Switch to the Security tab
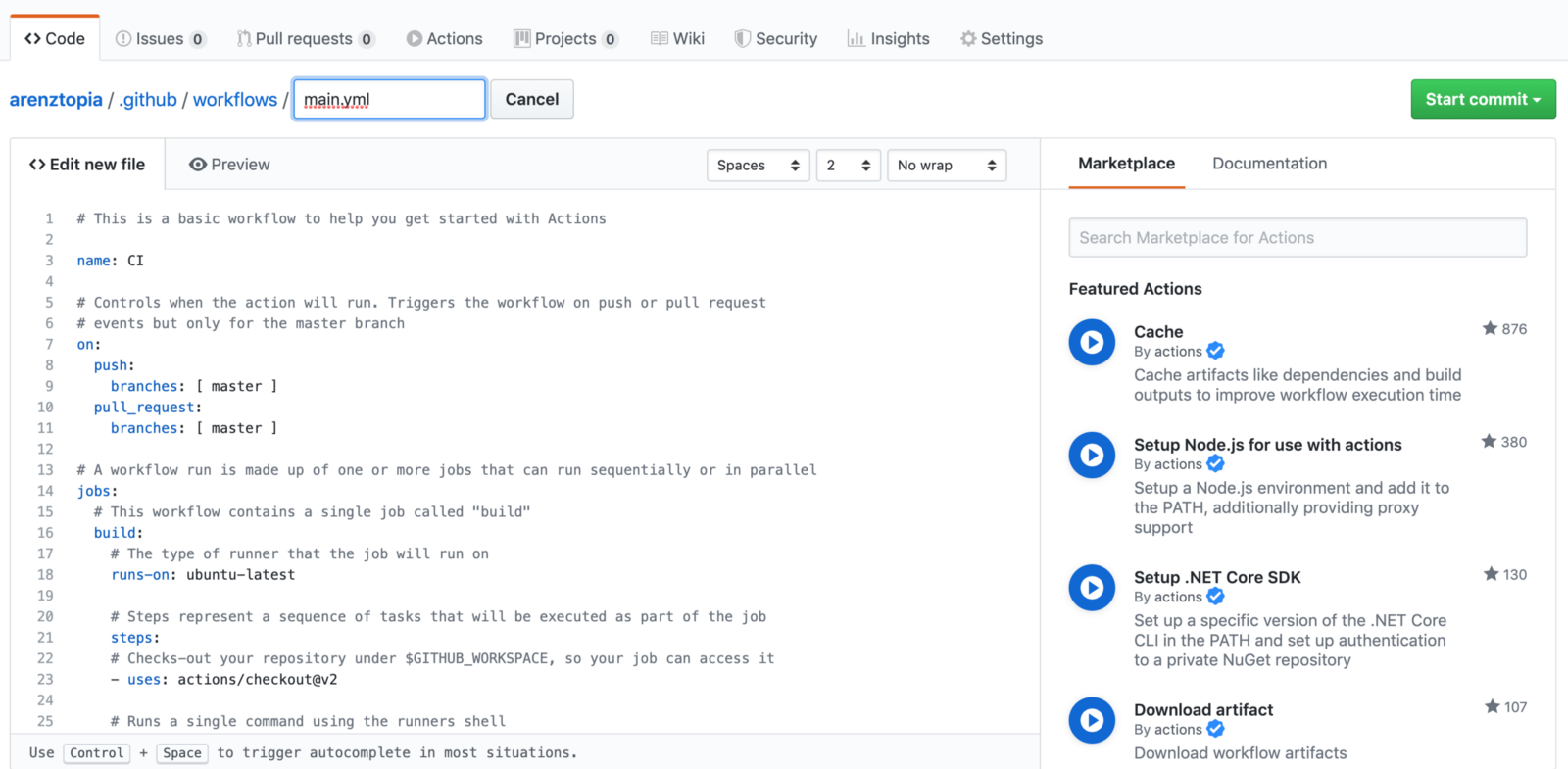The width and height of the screenshot is (1568, 769). click(x=776, y=39)
